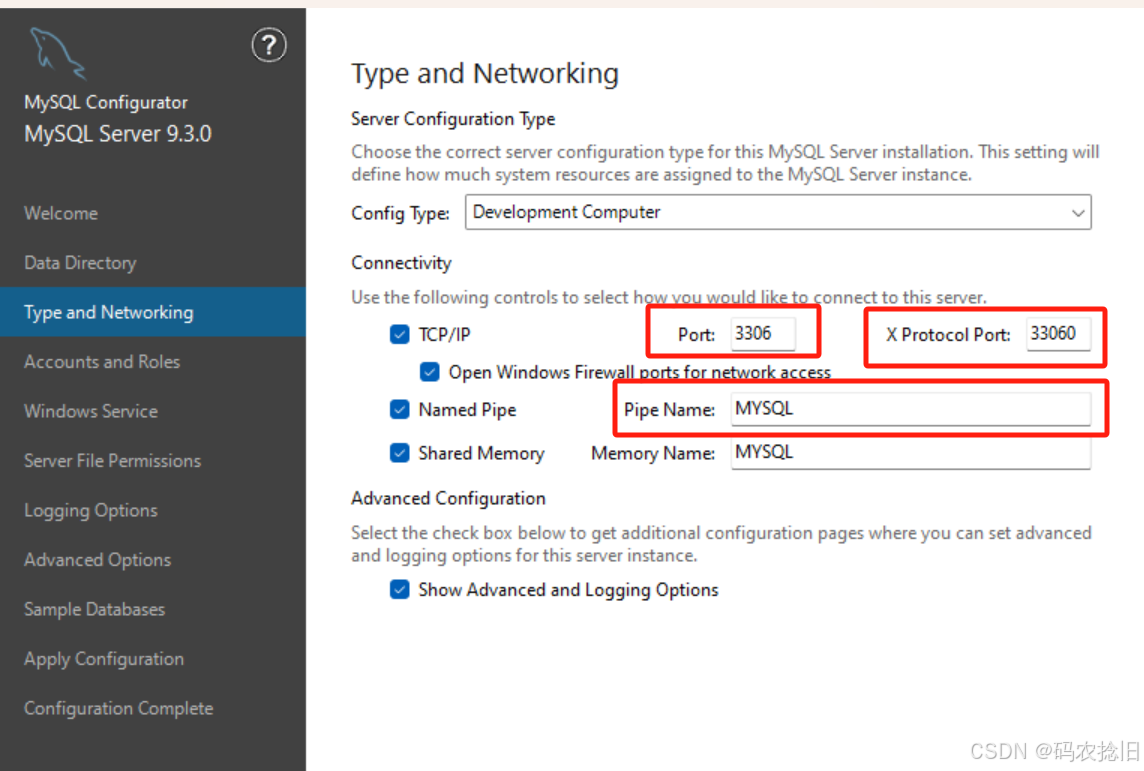
Task: Open Sample Databases step
Action: point(95,610)
